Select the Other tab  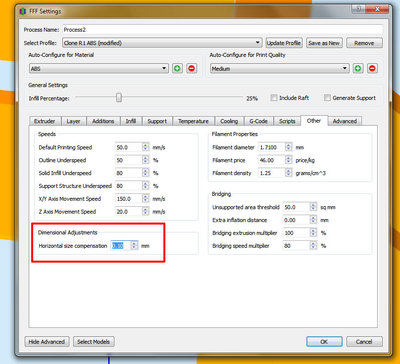(x=314, y=120)
